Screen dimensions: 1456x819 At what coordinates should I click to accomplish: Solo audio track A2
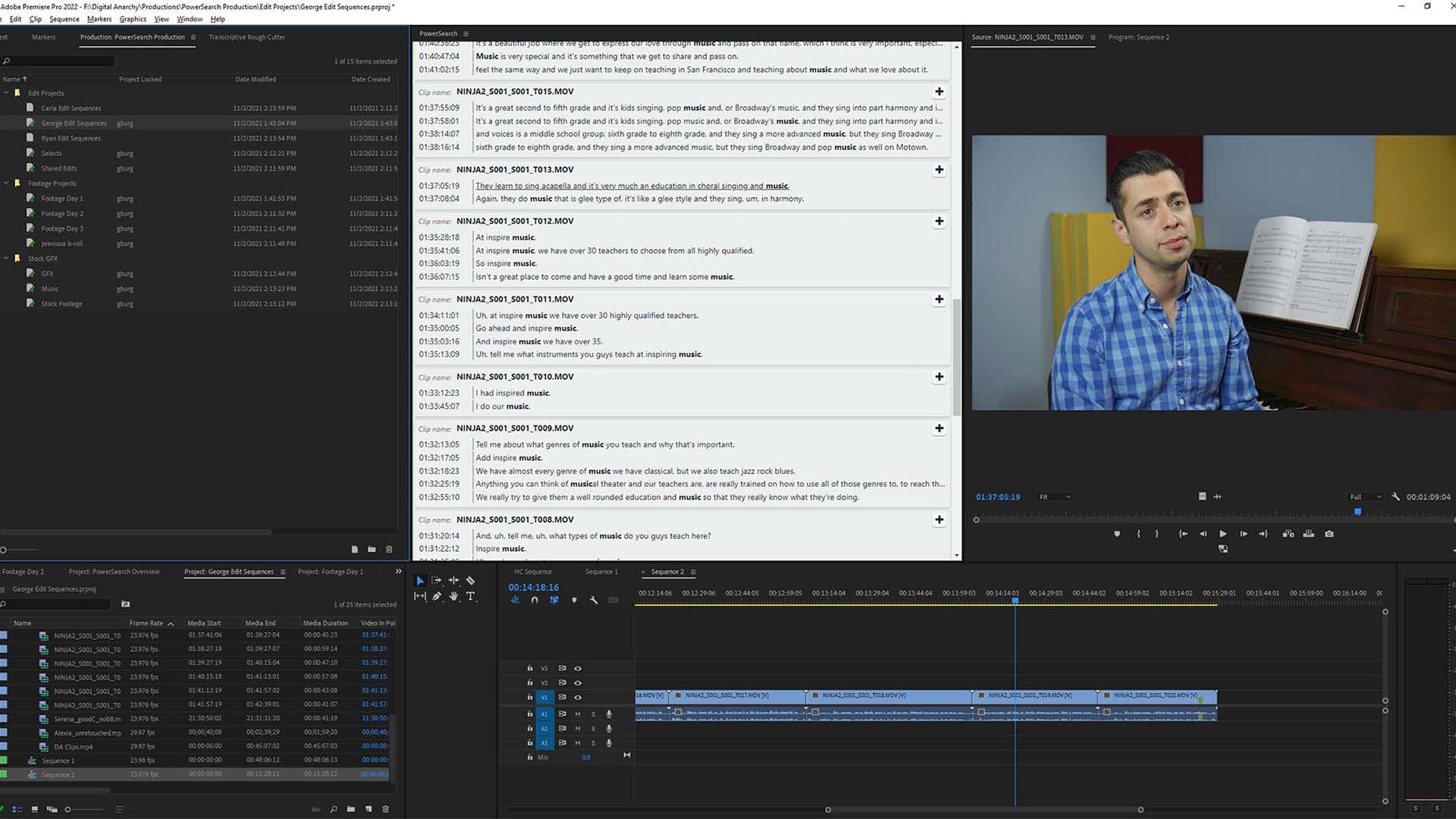[593, 729]
